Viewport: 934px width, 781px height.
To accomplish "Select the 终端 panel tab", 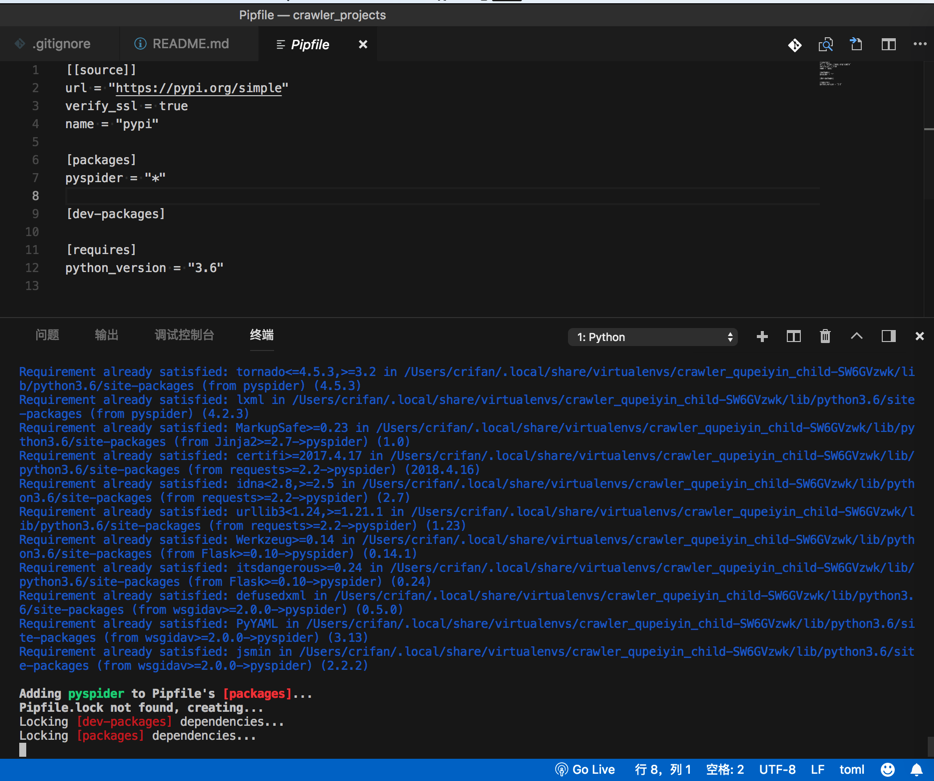I will [x=261, y=335].
